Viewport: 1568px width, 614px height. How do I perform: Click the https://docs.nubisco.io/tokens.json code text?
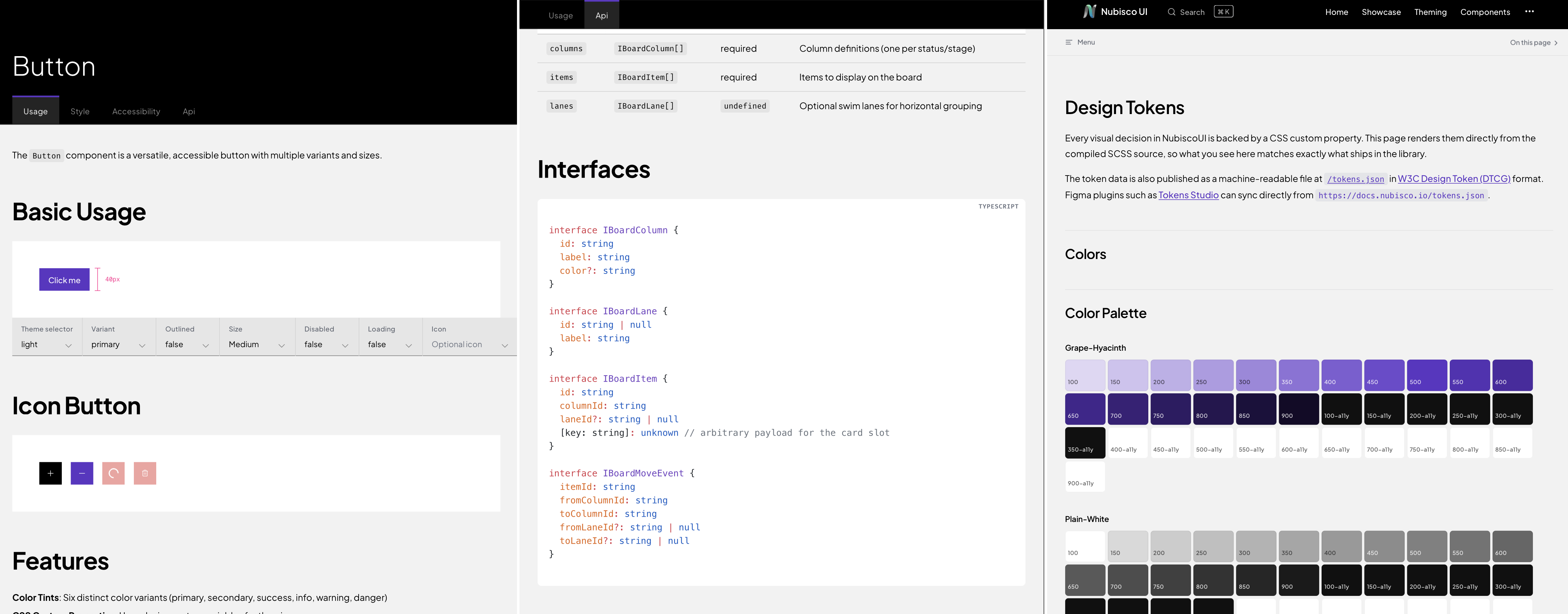1401,195
